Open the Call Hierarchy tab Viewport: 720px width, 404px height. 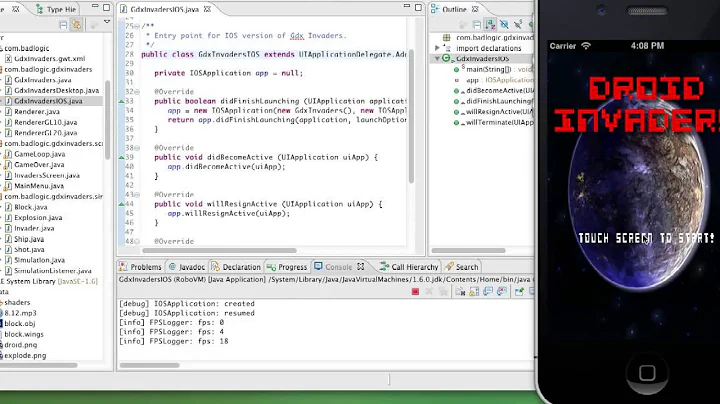tap(409, 267)
